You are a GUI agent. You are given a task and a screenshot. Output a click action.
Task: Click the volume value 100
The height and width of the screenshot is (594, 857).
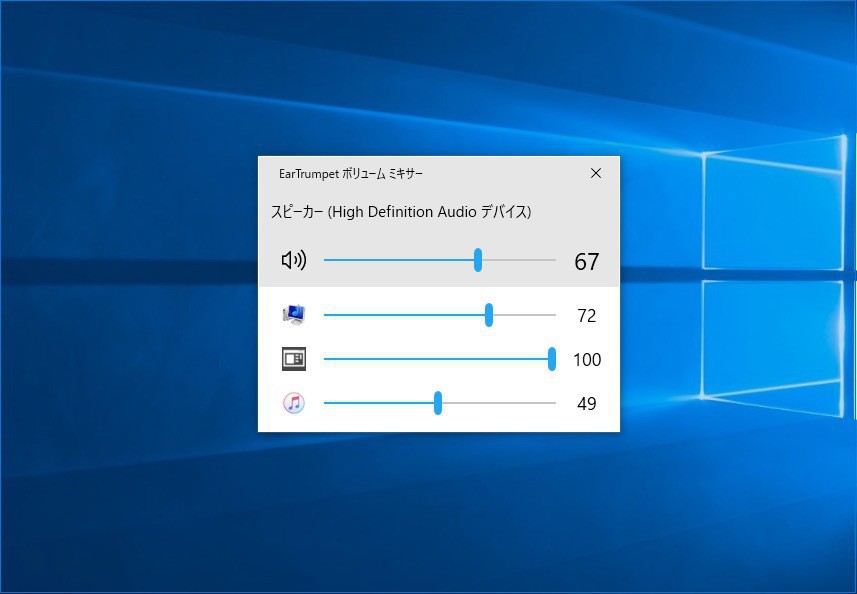(587, 360)
